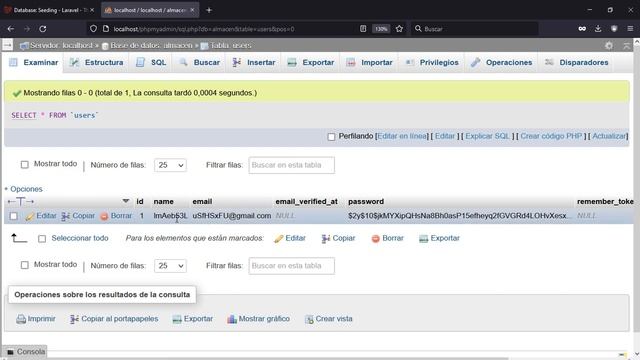Go back using browser back arrow
Viewport: 640px width, 360px height.
[11, 29]
